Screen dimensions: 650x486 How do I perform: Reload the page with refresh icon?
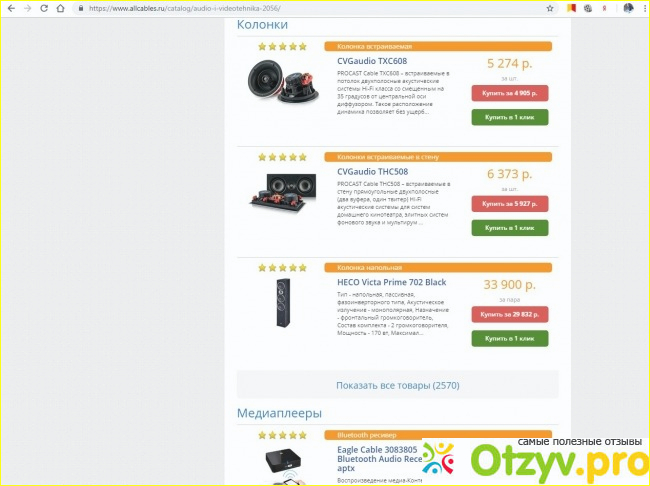44,8
